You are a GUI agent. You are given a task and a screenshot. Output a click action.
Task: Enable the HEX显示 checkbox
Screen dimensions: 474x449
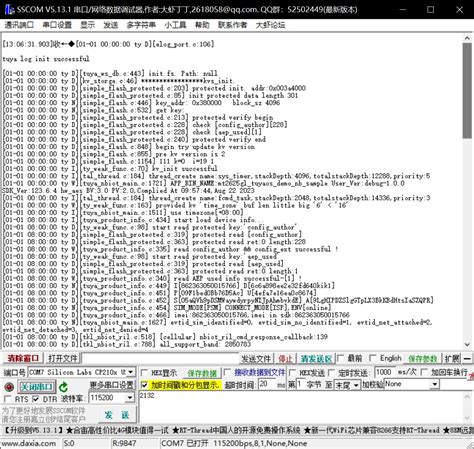(x=144, y=372)
